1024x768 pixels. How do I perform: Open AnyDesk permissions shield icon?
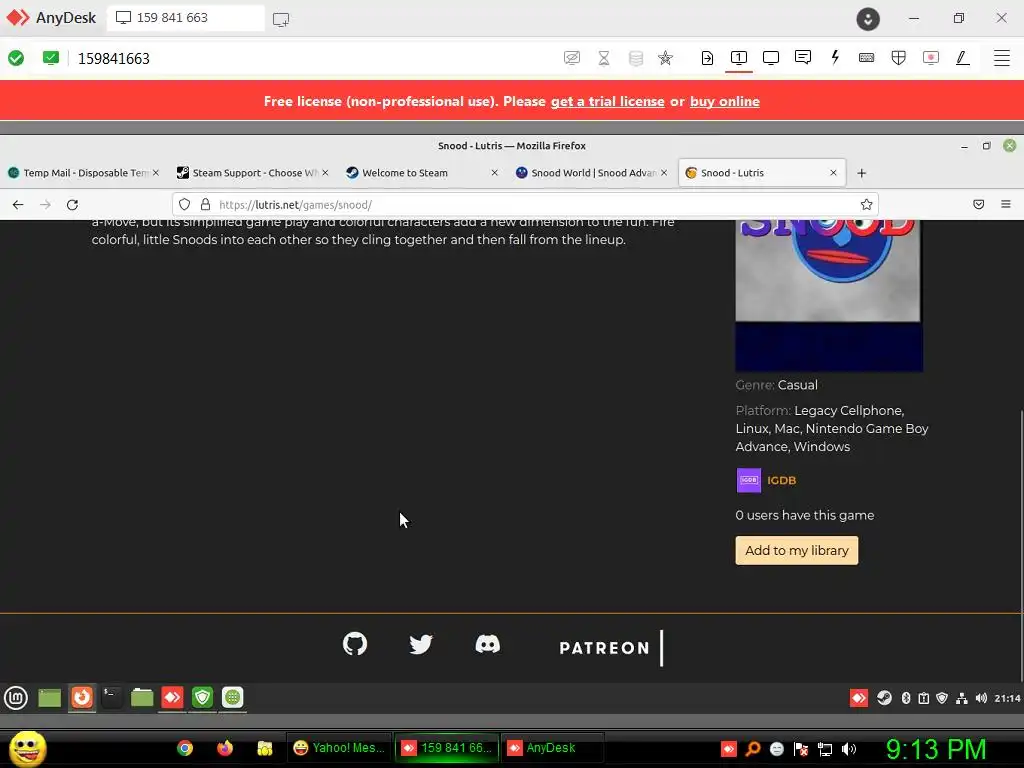pyautogui.click(x=899, y=58)
